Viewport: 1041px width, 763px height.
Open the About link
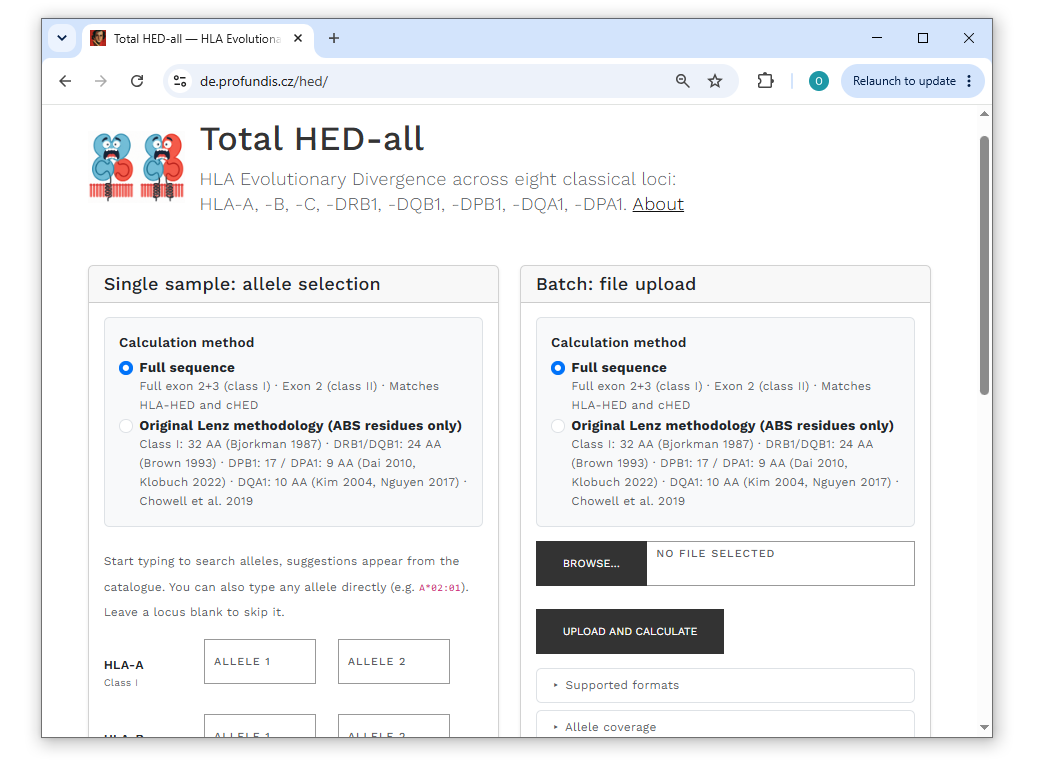click(658, 205)
